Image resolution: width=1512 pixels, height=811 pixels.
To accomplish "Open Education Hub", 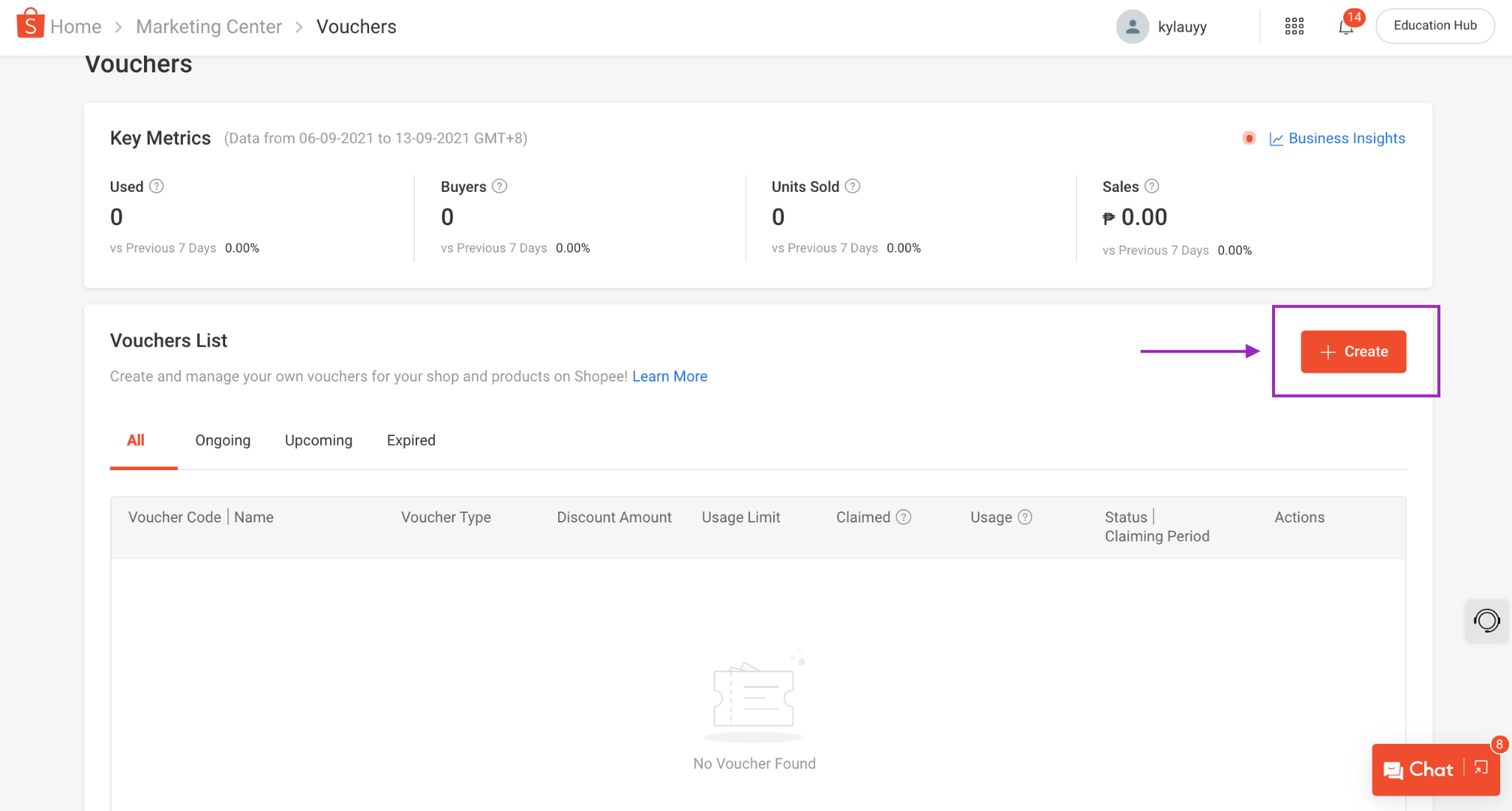I will (1435, 26).
